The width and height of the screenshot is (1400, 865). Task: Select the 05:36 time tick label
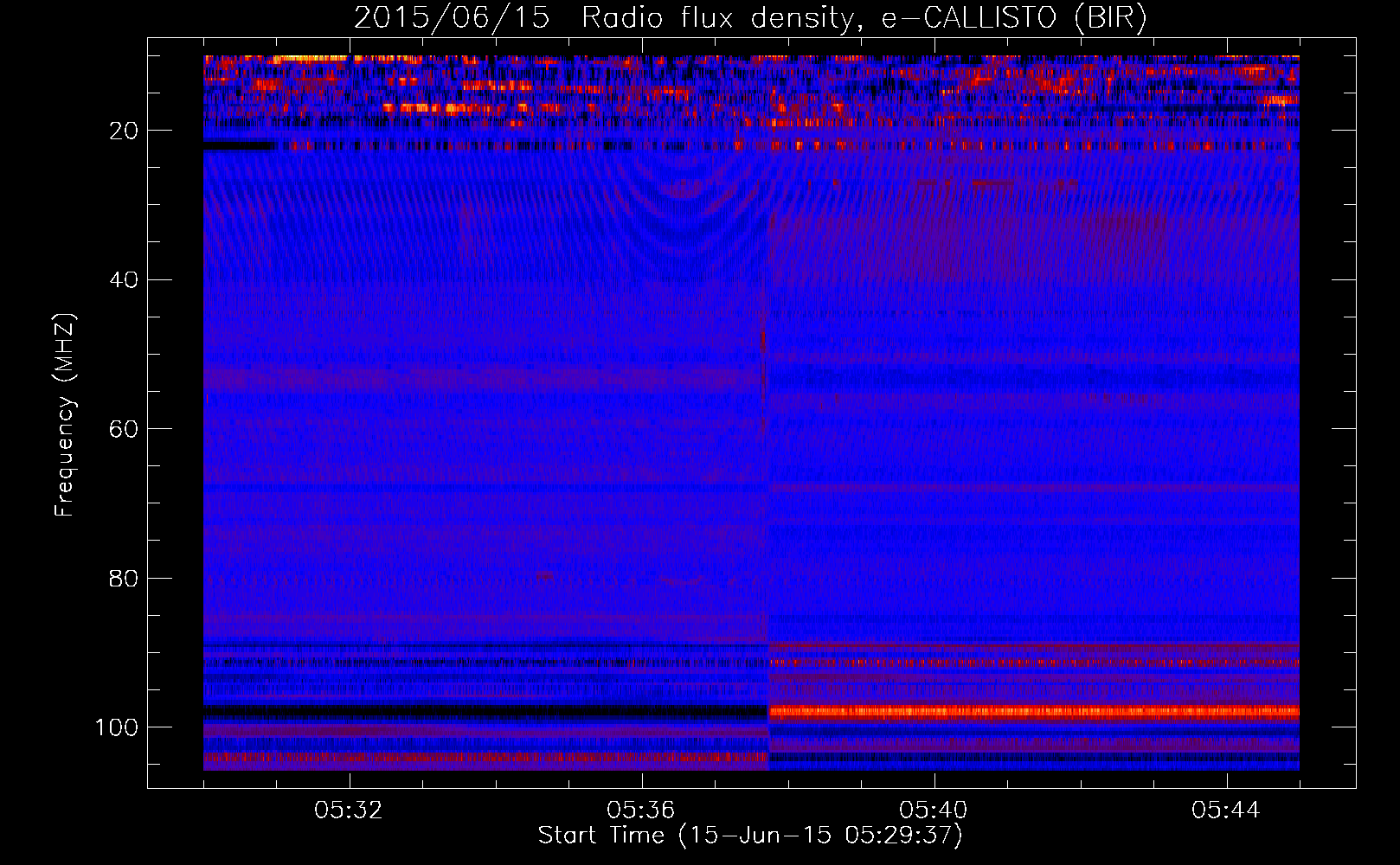click(x=641, y=811)
